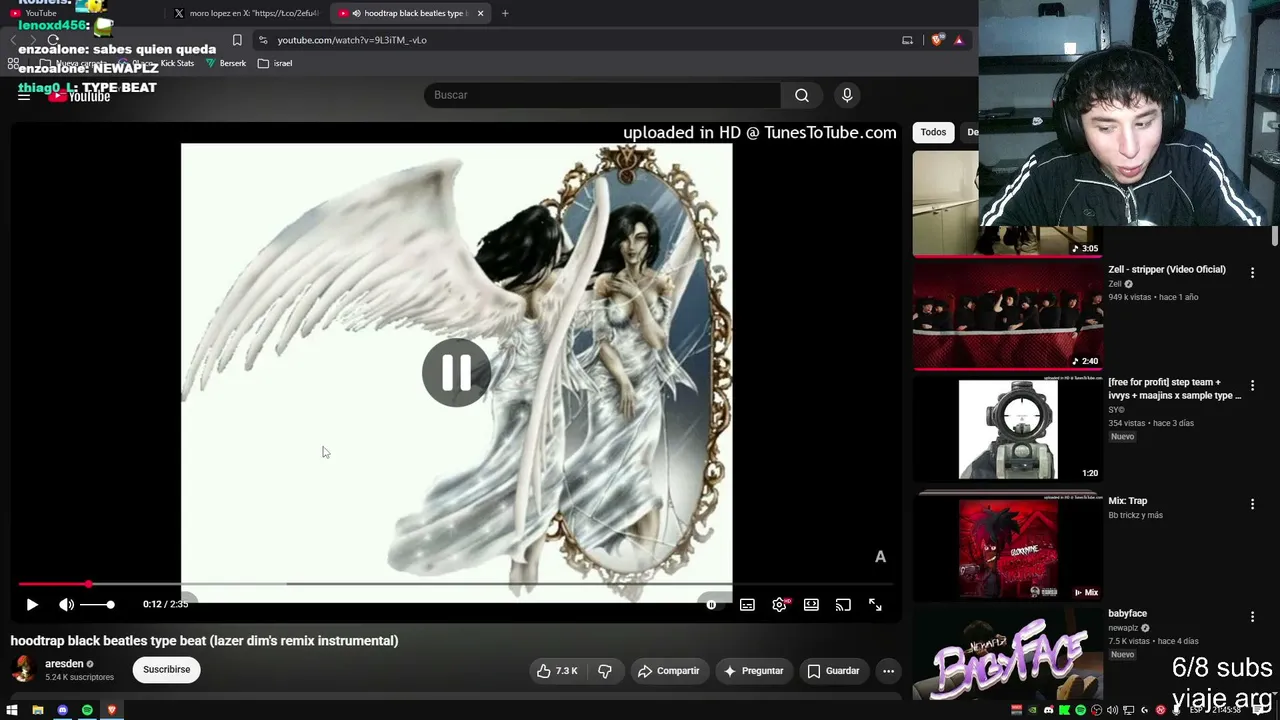Cast the video to a TV

843,605
